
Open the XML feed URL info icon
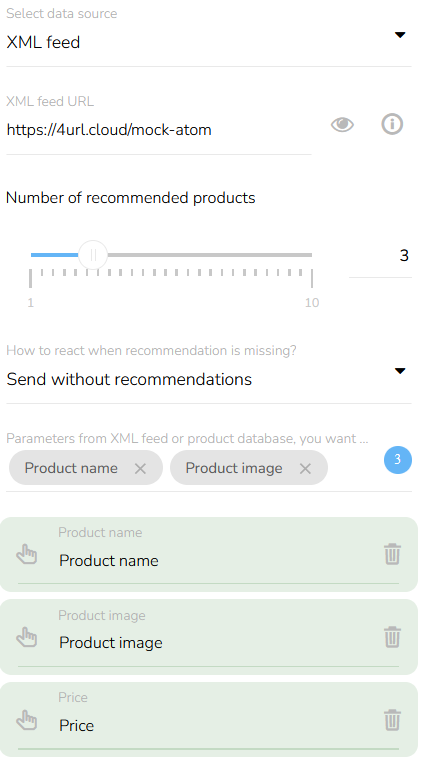pos(392,124)
